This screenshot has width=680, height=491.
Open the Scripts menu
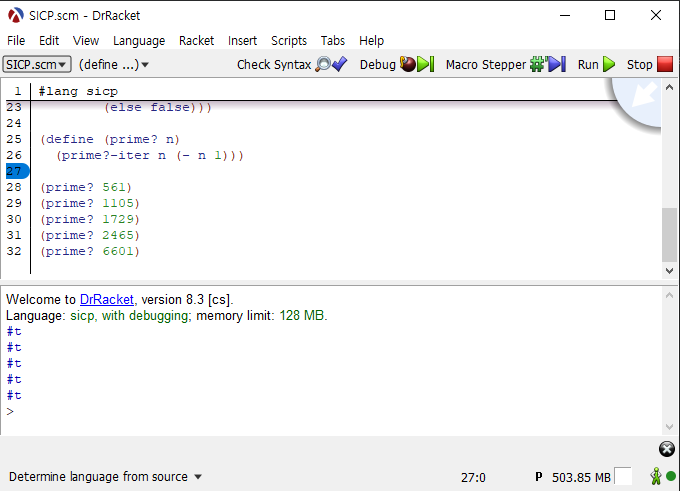[x=289, y=40]
